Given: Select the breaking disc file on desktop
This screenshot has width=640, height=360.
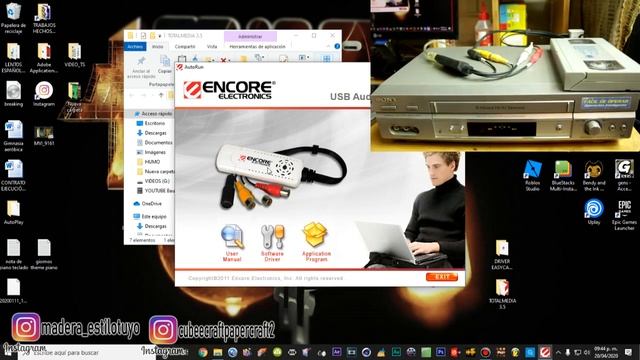Looking at the screenshot, I should coord(13,94).
